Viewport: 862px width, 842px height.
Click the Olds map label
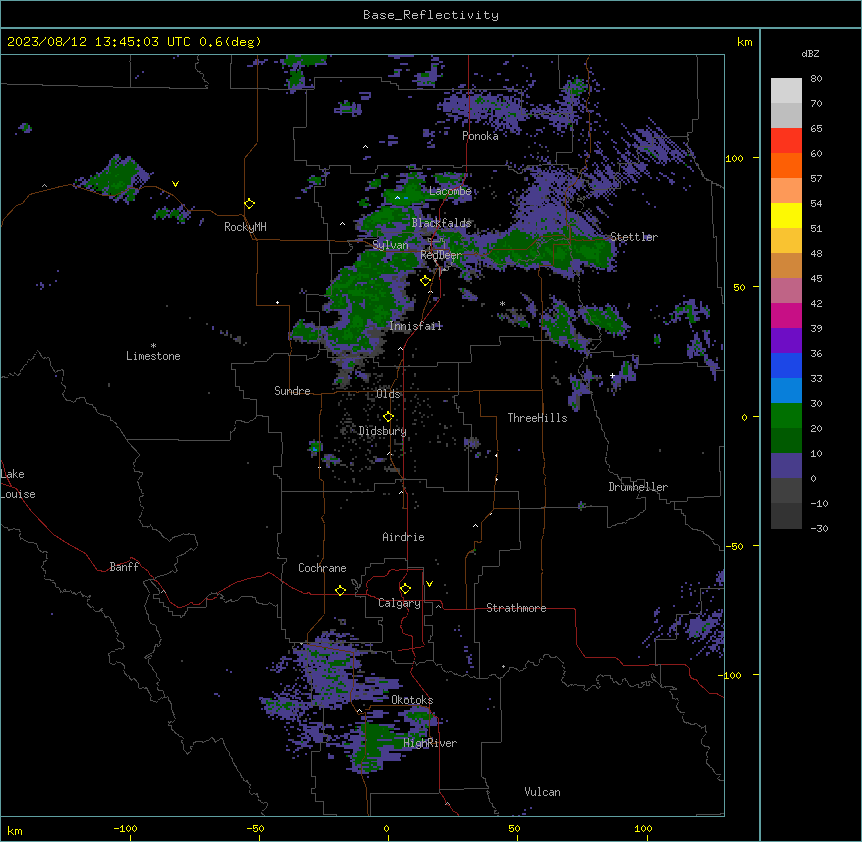pos(388,394)
